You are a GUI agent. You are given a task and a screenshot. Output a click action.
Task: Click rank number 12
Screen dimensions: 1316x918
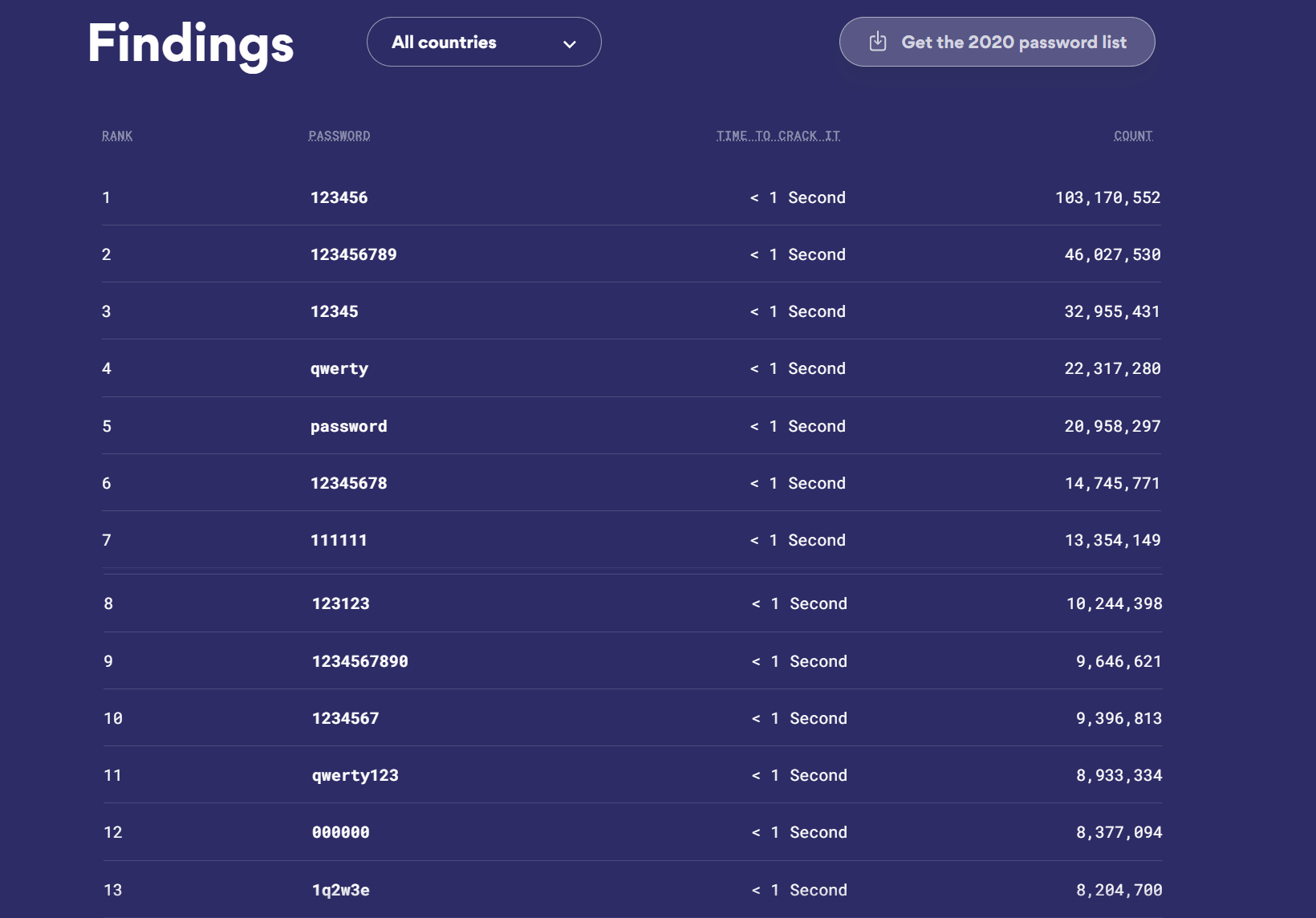[113, 832]
